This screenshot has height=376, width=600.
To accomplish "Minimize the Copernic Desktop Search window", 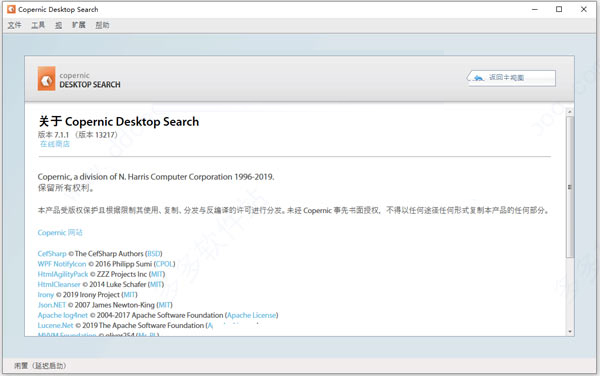I will [535, 9].
